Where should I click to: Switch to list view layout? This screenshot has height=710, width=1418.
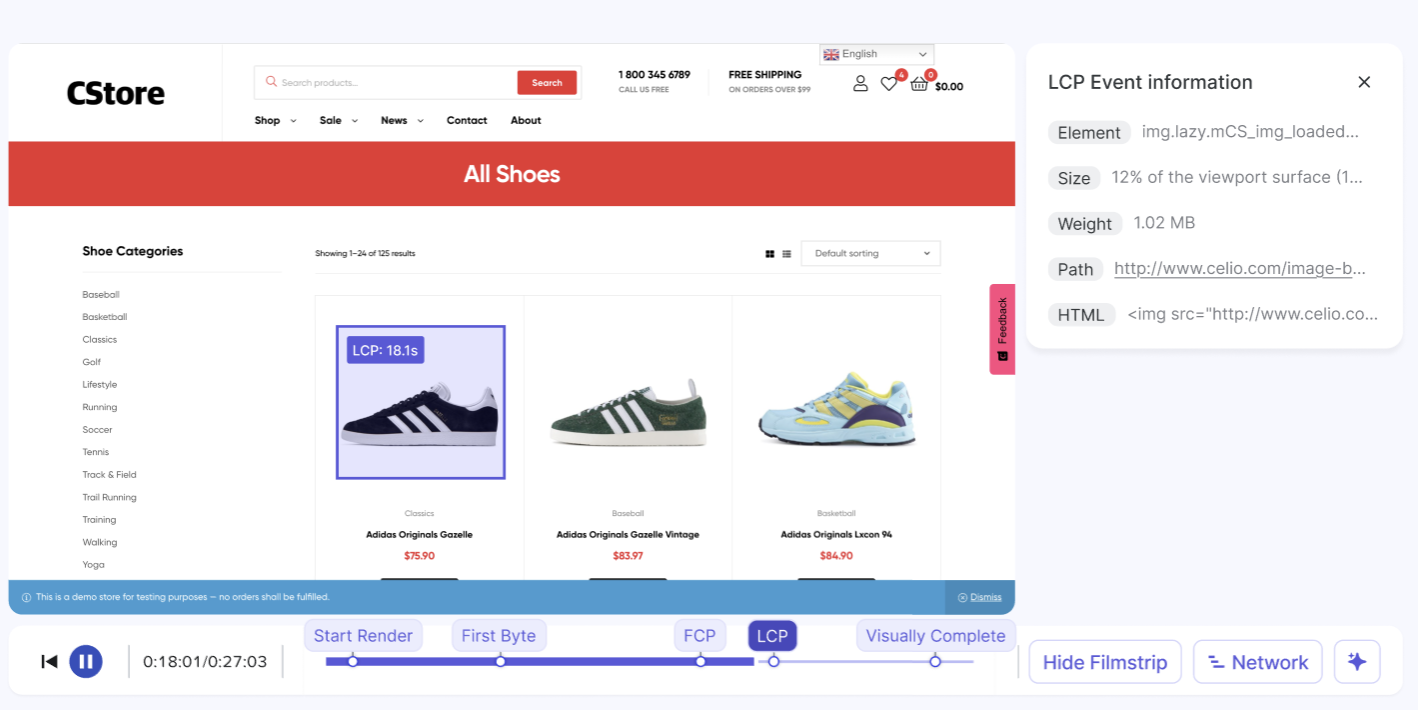(x=787, y=254)
